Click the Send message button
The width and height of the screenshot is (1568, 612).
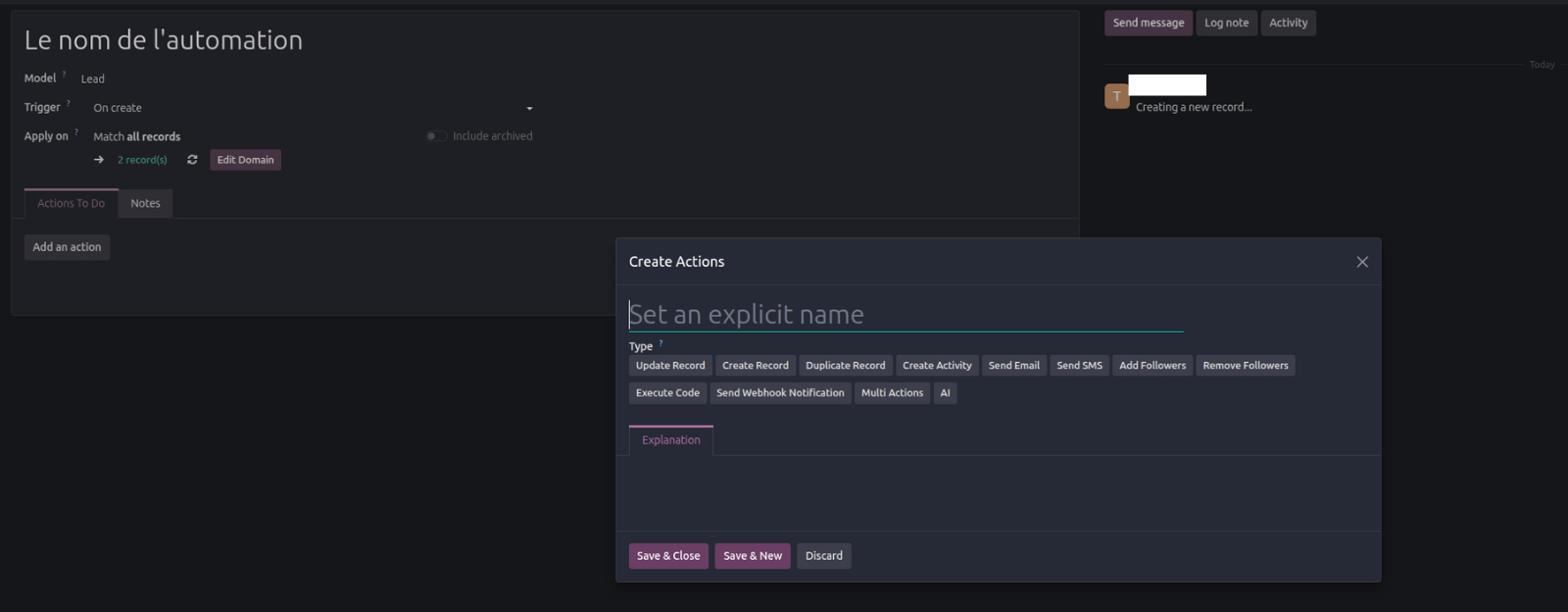point(1149,23)
